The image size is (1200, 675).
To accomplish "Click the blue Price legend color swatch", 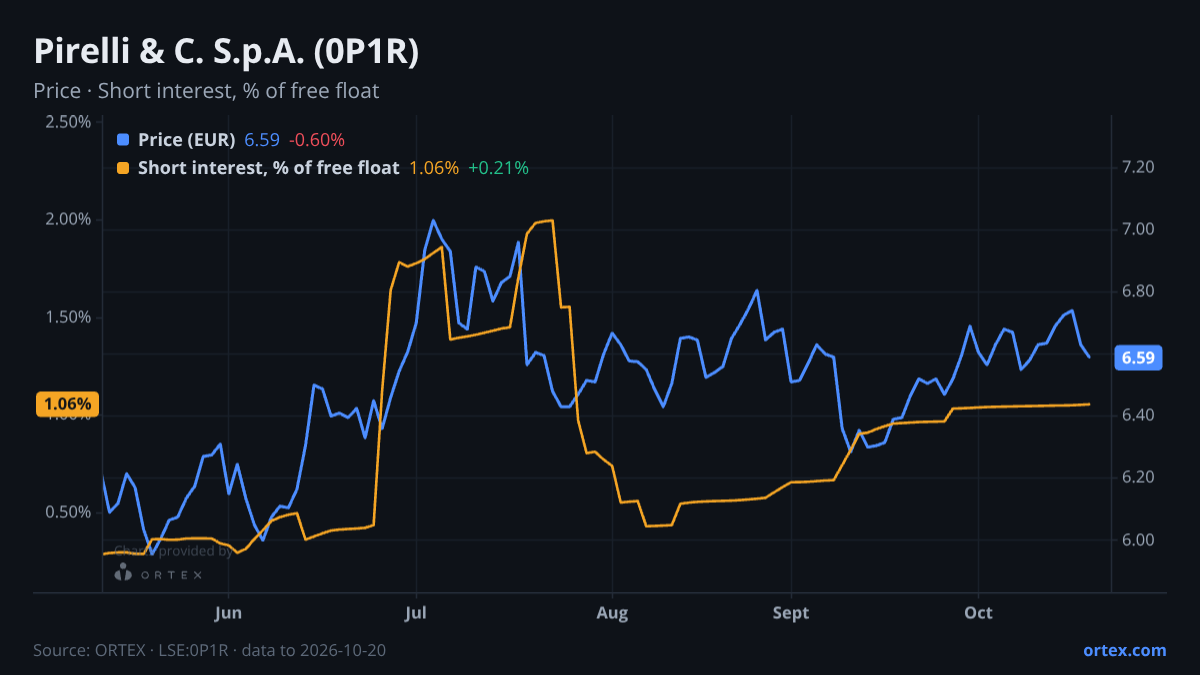I will coord(124,140).
